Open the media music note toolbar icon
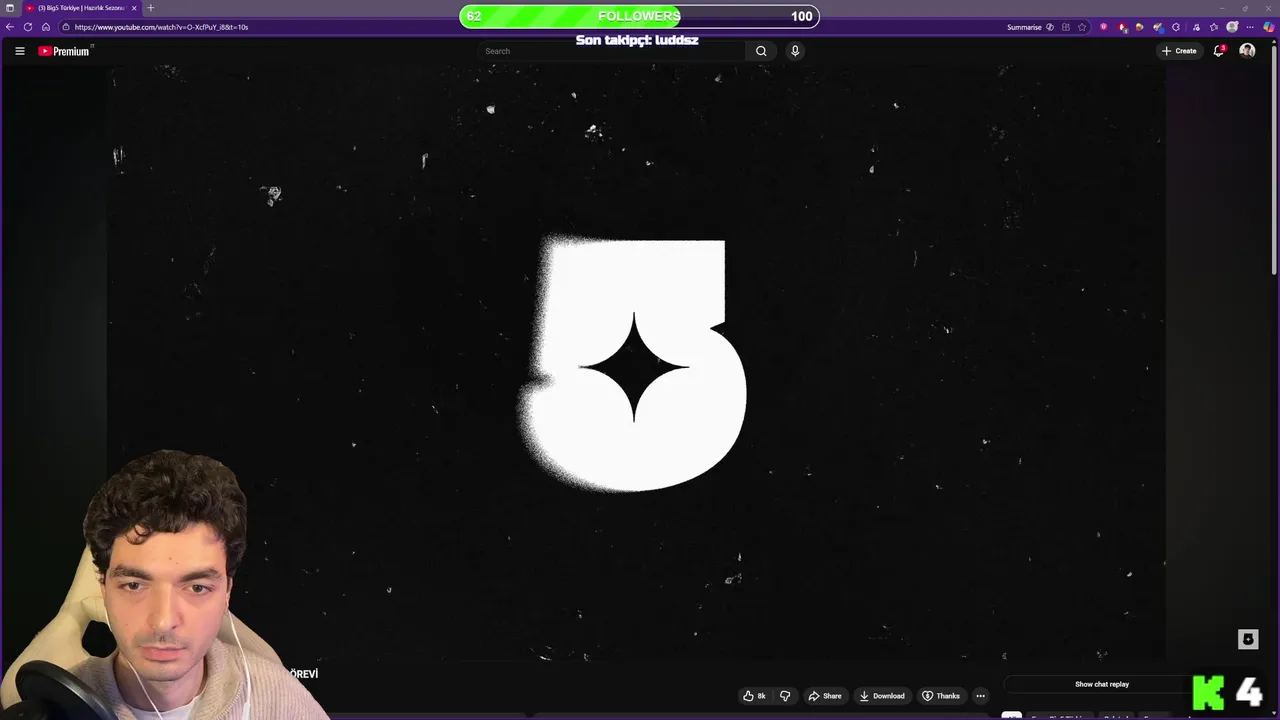 tap(1196, 27)
